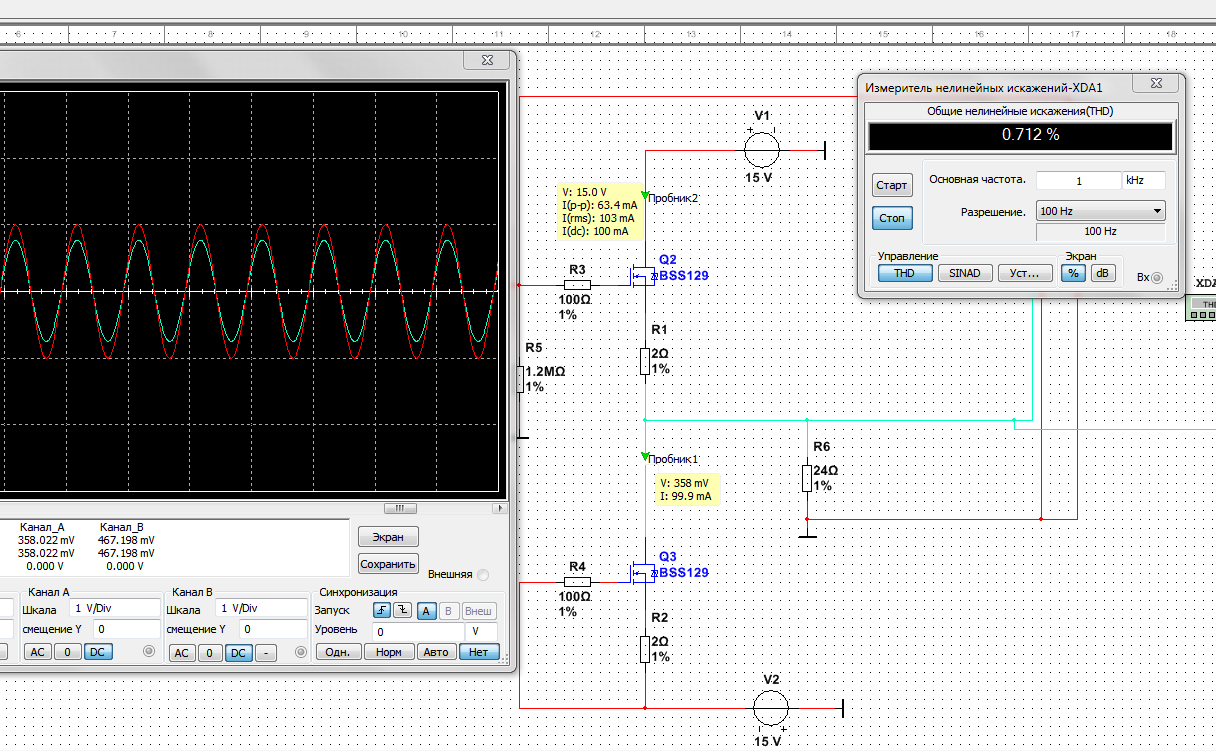Click the Уровень trigger level input field

417,632
